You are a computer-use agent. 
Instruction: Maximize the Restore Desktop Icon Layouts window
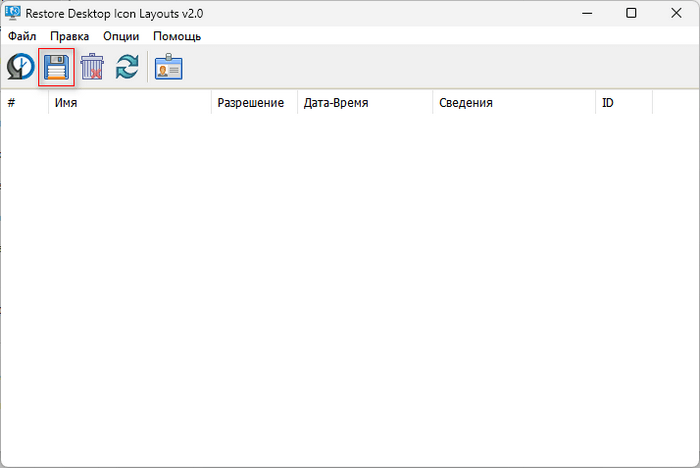click(631, 13)
